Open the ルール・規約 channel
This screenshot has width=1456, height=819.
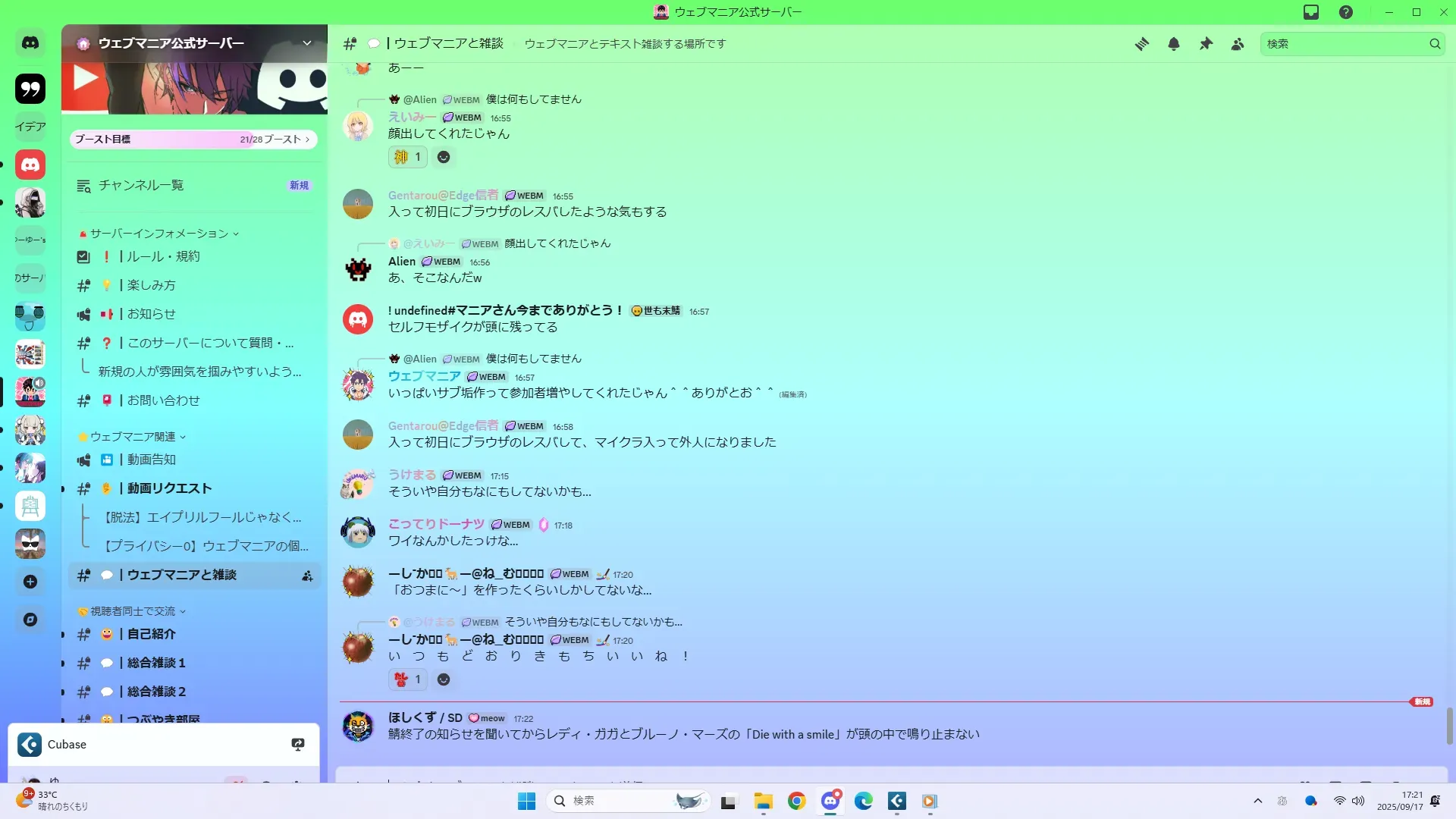click(163, 256)
